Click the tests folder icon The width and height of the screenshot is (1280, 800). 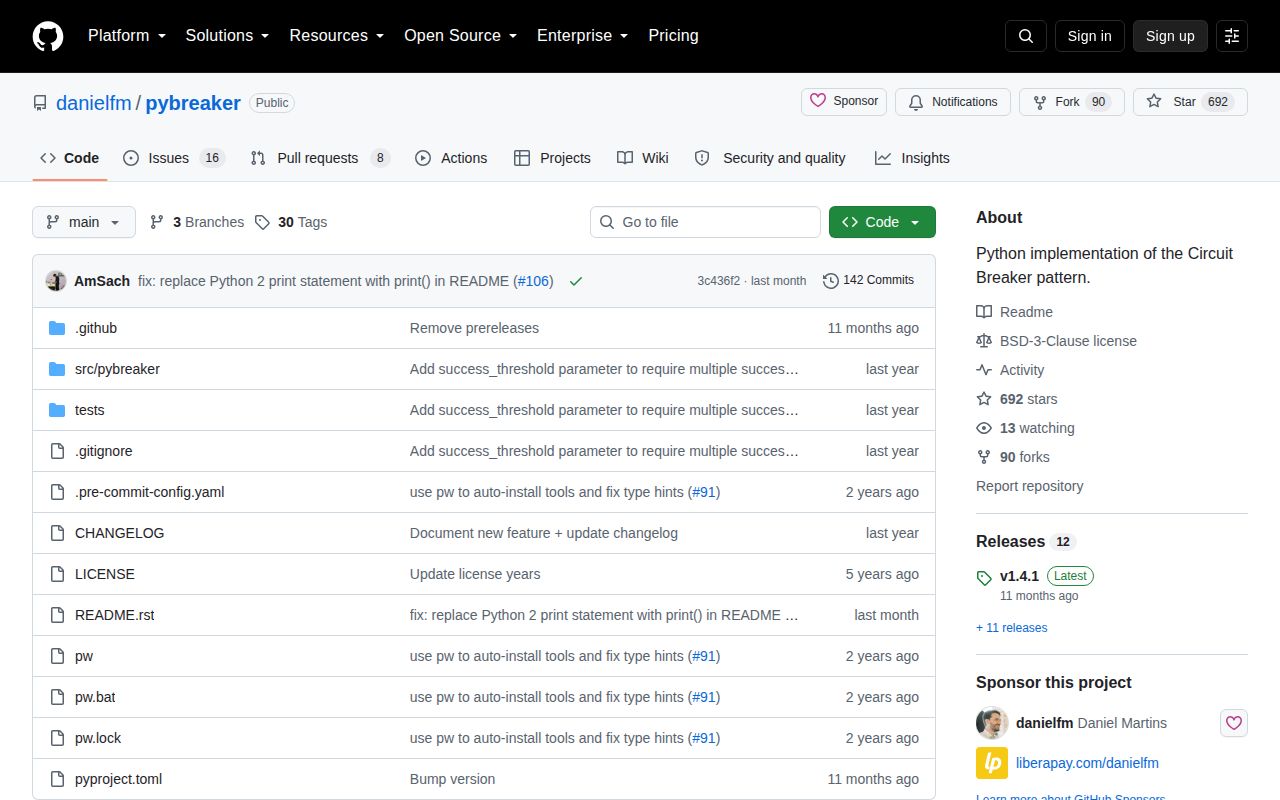pos(57,410)
